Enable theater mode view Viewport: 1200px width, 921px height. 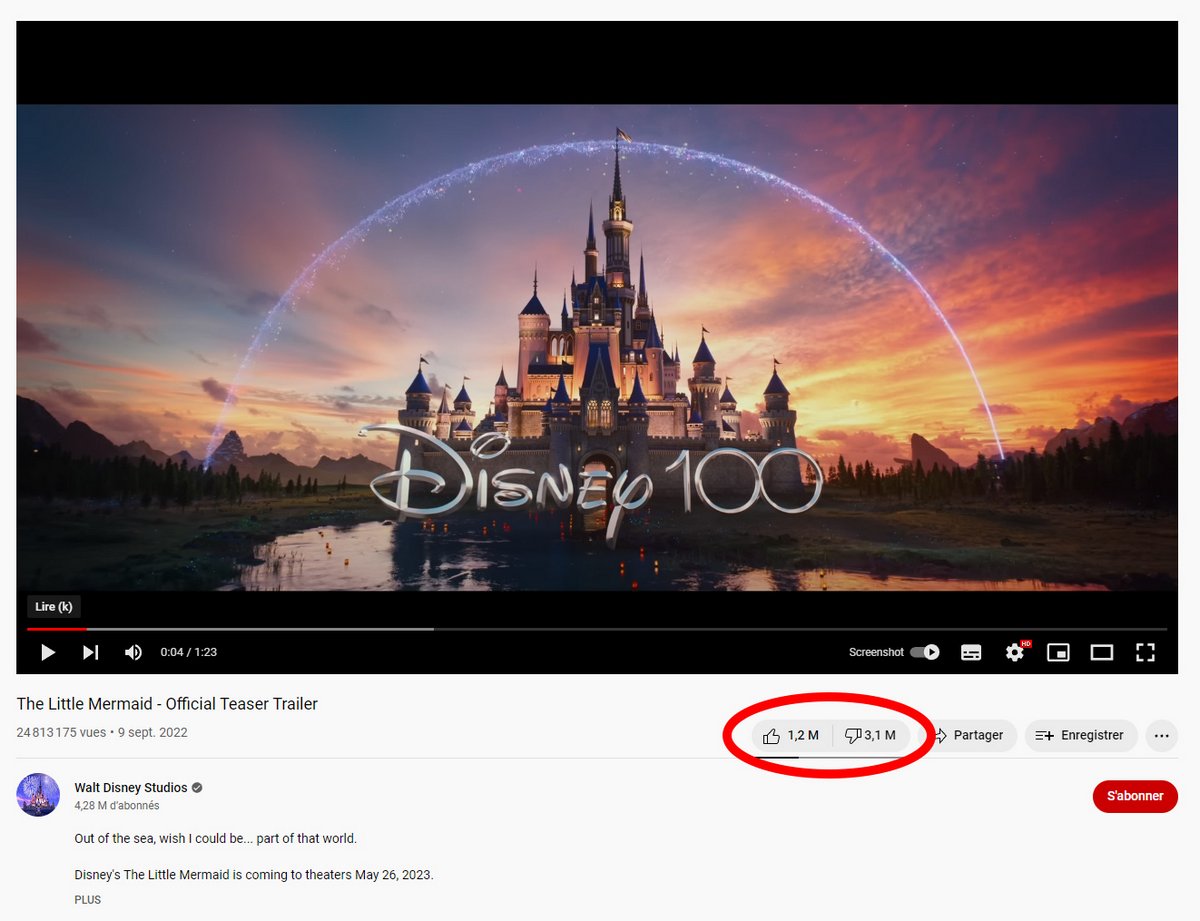tap(1102, 652)
